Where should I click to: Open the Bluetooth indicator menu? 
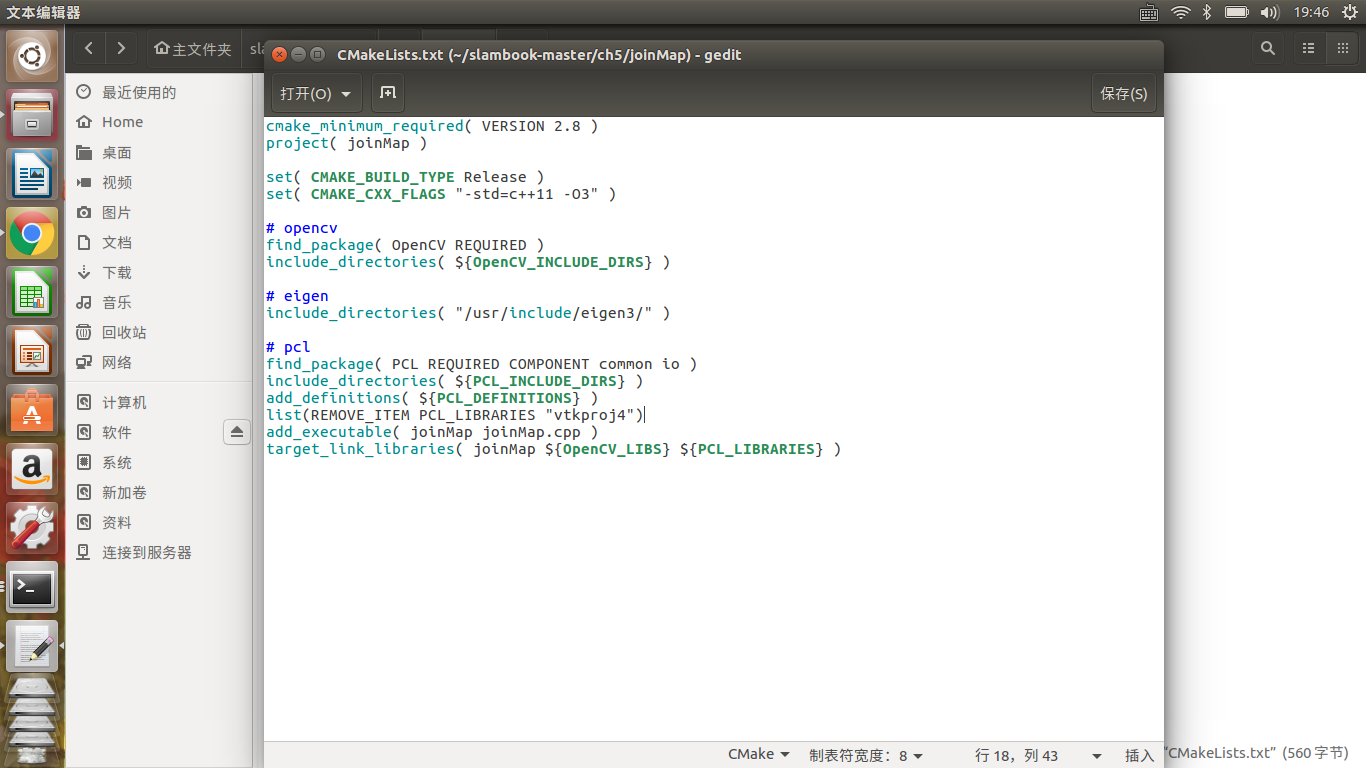tap(1207, 12)
